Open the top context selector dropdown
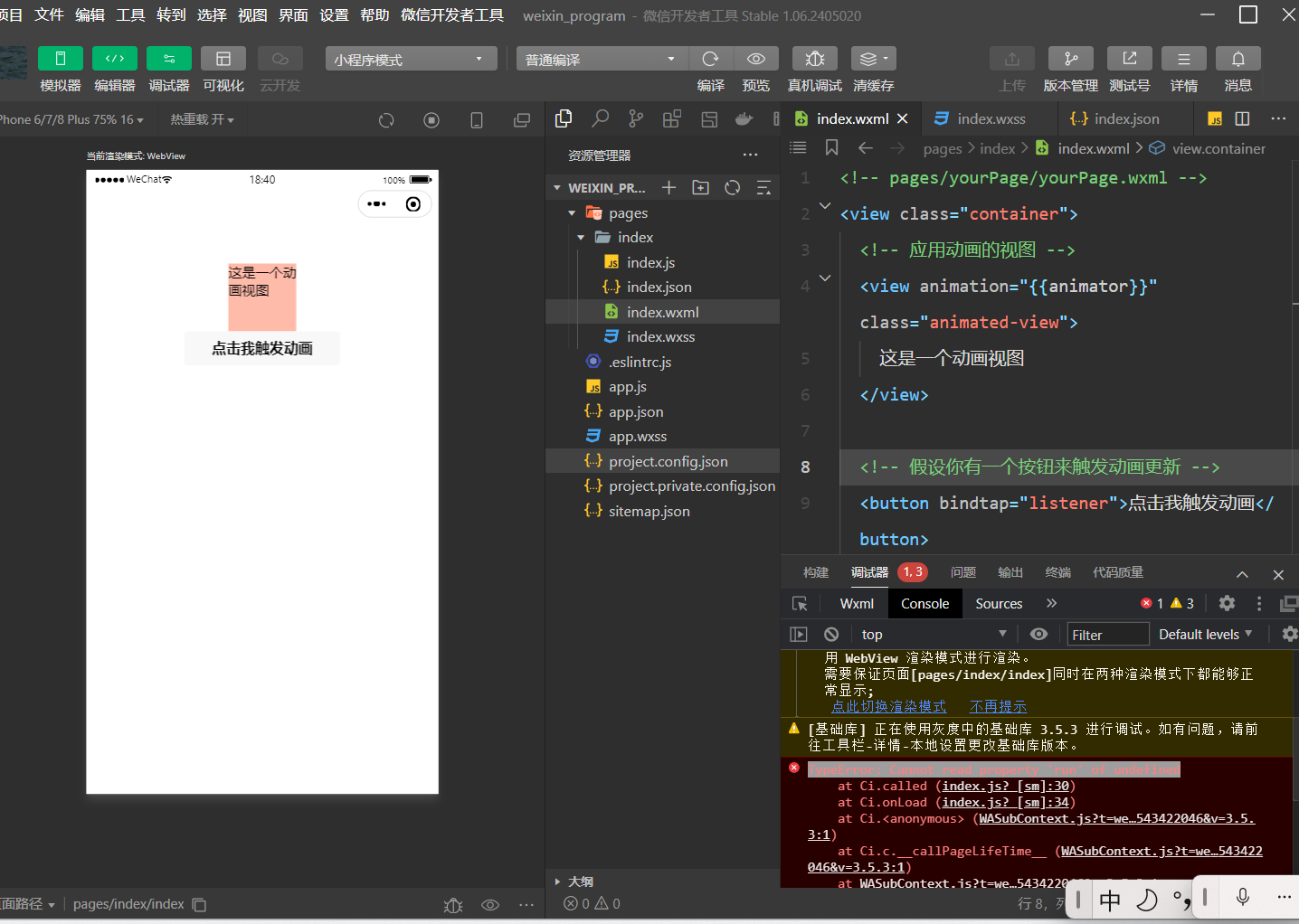The width and height of the screenshot is (1299, 924). coord(933,635)
